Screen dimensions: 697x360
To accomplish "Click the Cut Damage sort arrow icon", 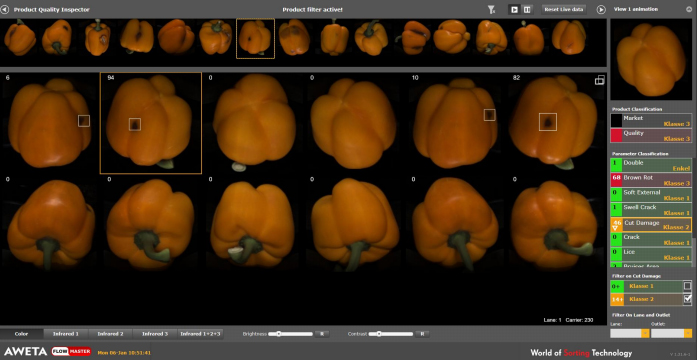I will [616, 228].
